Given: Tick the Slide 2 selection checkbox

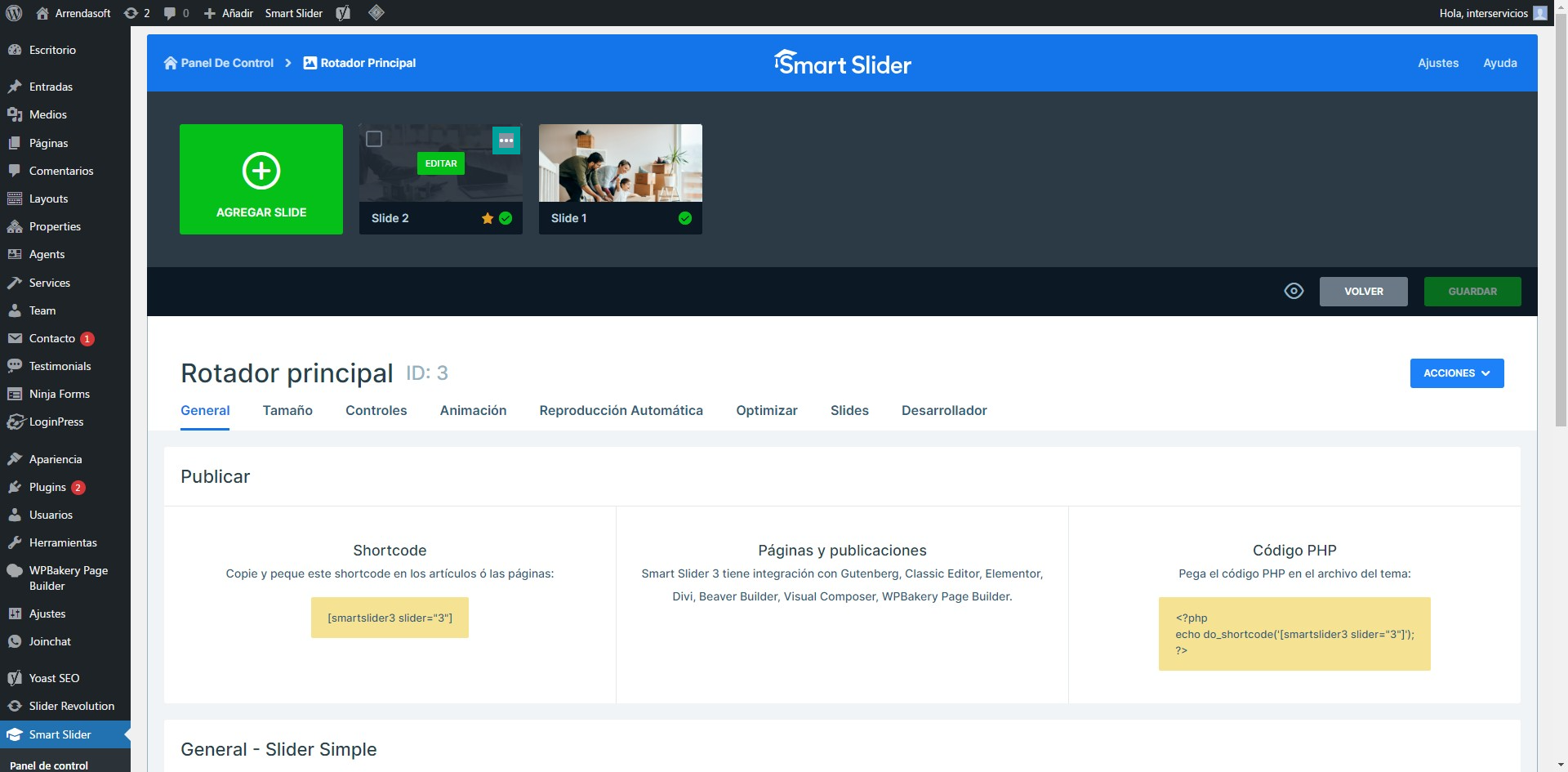Looking at the screenshot, I should click(x=374, y=139).
